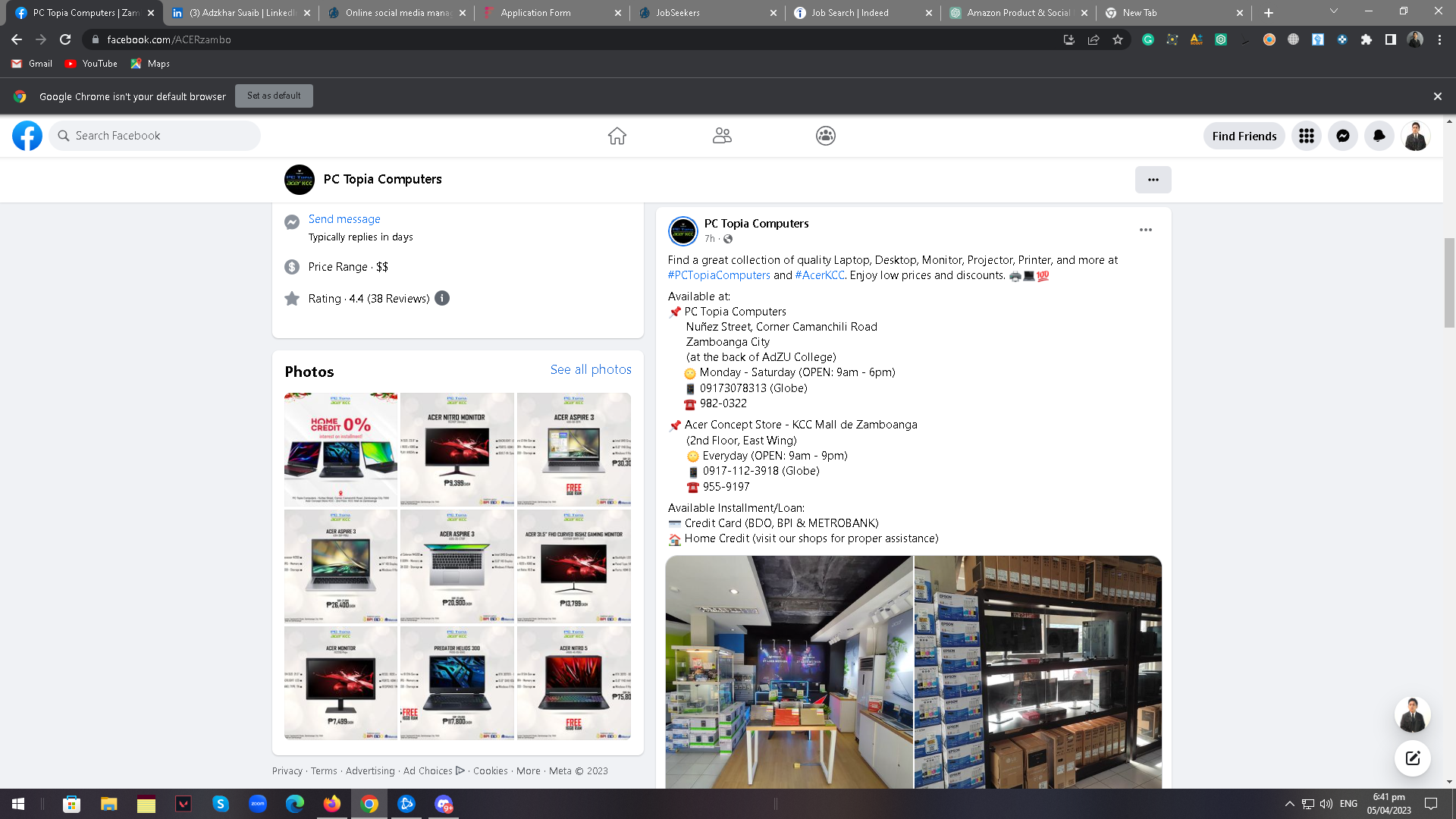Image resolution: width=1456 pixels, height=819 pixels.
Task: Click the Find Friends button
Action: pyautogui.click(x=1244, y=136)
